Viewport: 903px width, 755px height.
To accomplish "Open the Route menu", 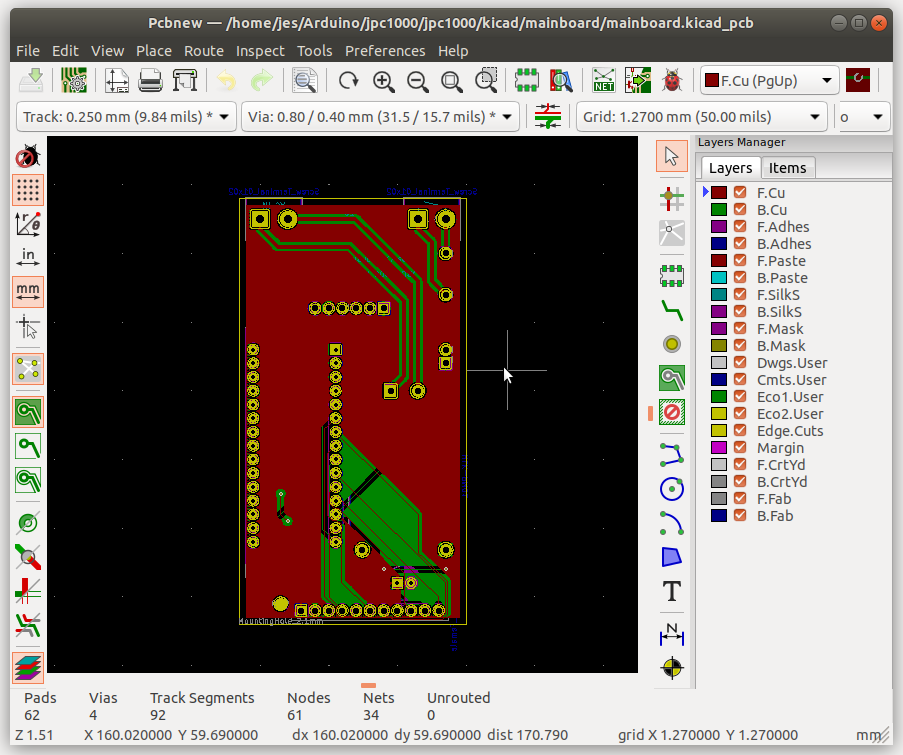I will (x=203, y=50).
